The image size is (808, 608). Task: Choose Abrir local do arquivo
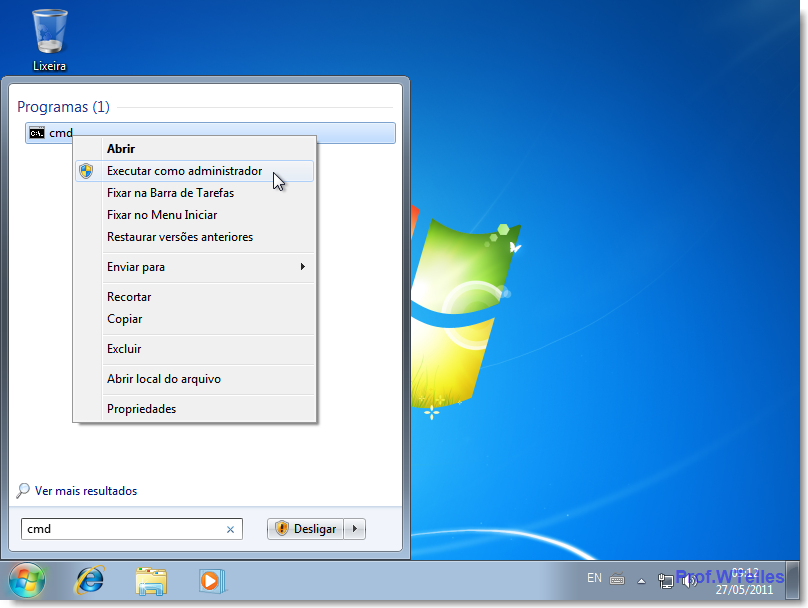pos(194,379)
